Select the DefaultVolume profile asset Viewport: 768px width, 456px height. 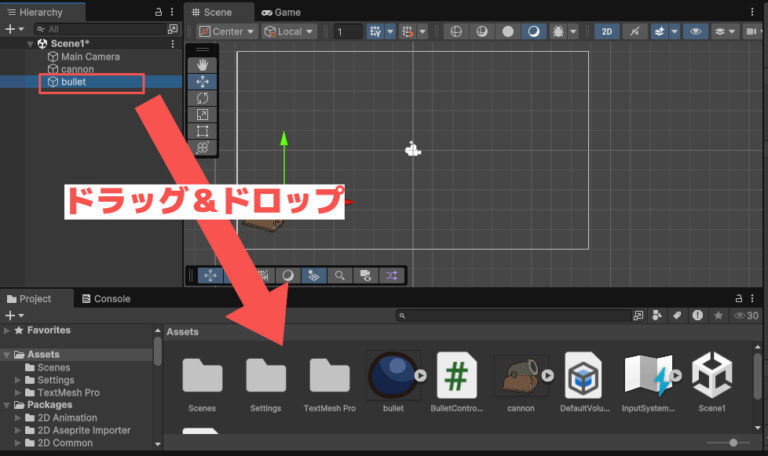584,382
